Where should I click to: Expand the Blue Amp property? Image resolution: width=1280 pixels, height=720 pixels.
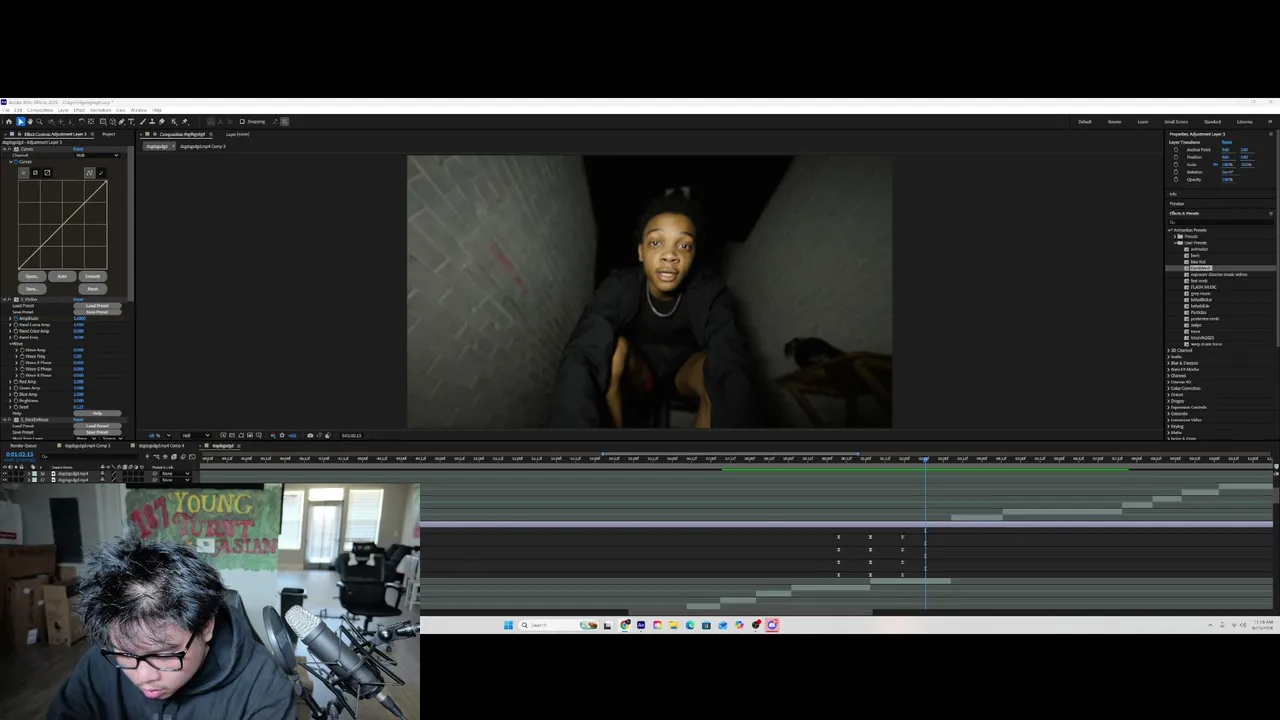pos(12,395)
